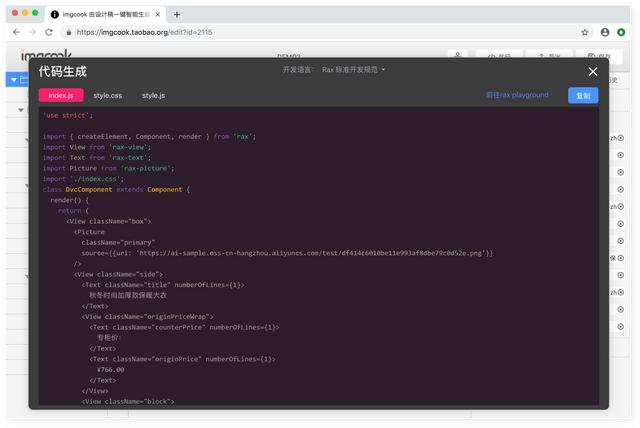Close the 代码生成 code dialog
Image resolution: width=640 pixels, height=428 pixels.
[x=593, y=72]
